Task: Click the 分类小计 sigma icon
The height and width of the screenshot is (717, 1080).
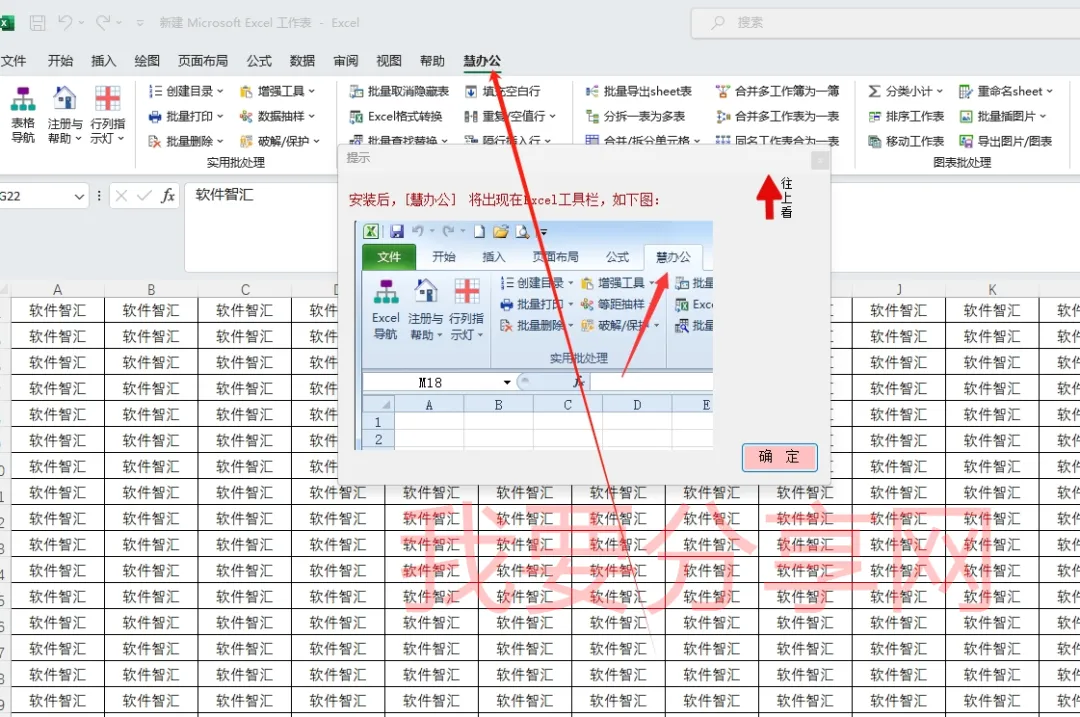Action: coord(874,91)
